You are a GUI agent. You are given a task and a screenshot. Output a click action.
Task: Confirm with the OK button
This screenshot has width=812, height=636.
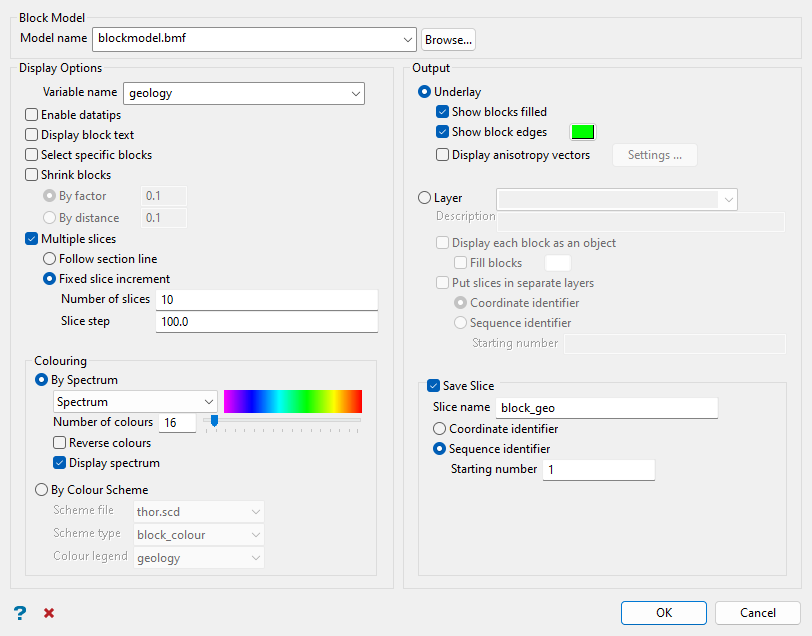(x=664, y=612)
